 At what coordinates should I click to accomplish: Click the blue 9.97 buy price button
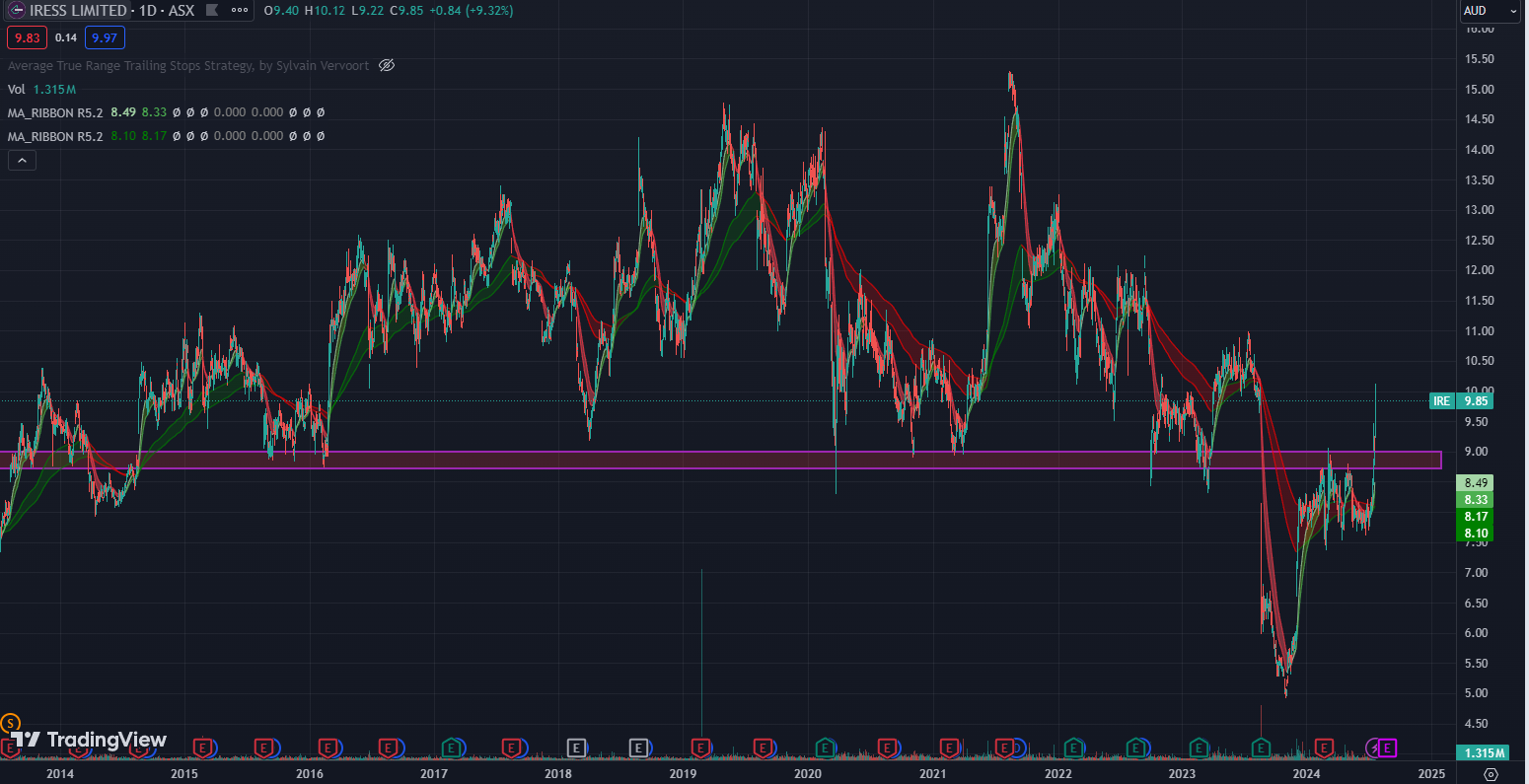tap(104, 38)
